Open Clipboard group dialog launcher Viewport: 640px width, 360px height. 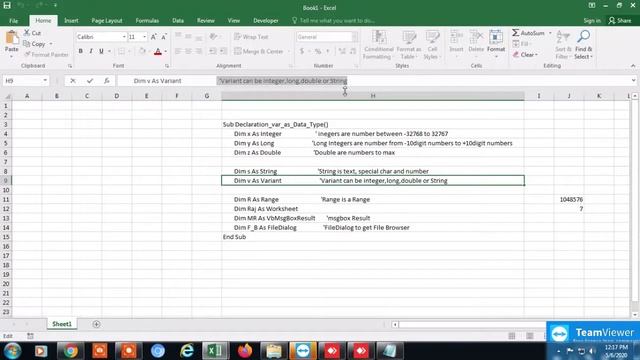(70, 66)
